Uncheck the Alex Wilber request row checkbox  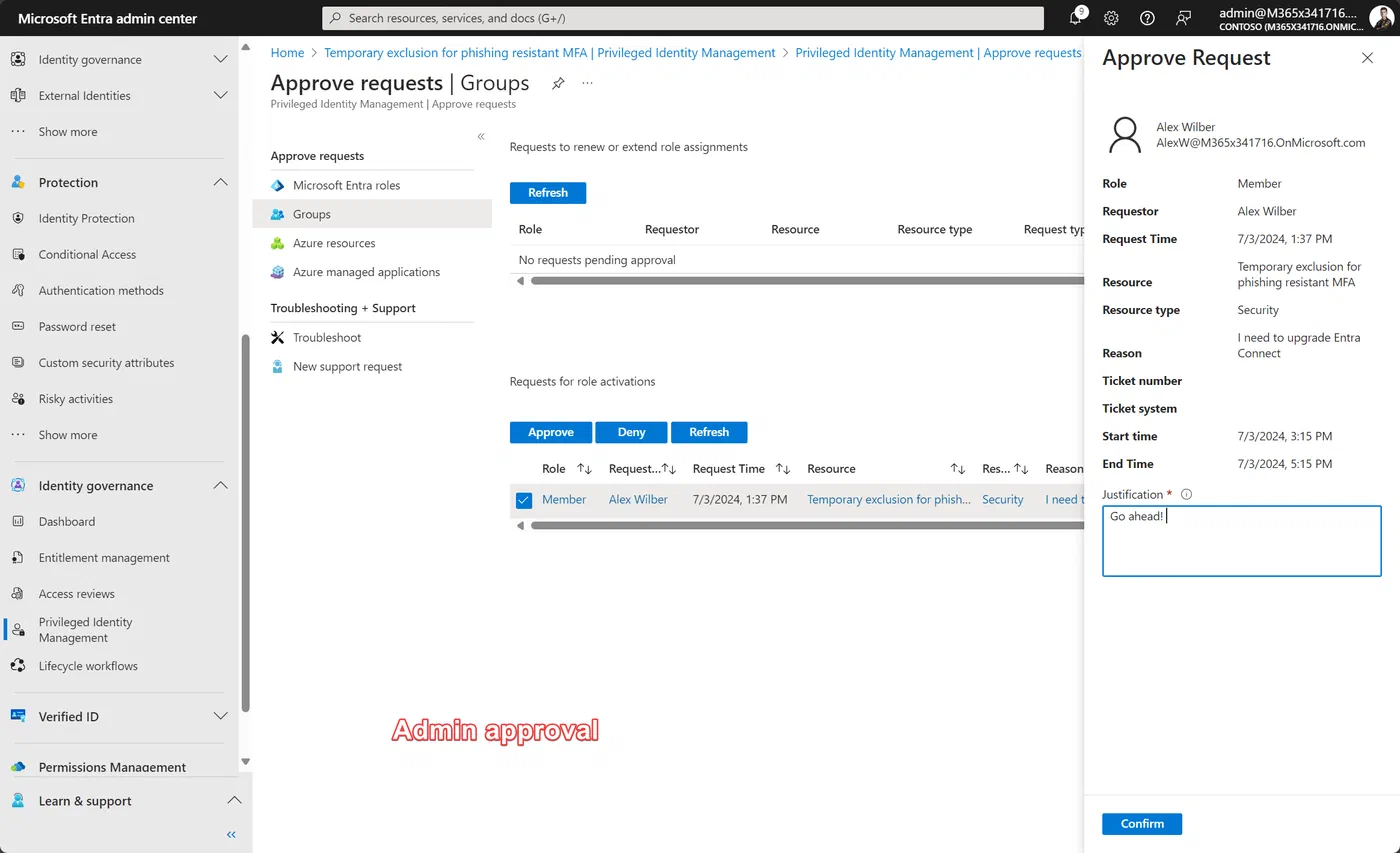tap(524, 500)
